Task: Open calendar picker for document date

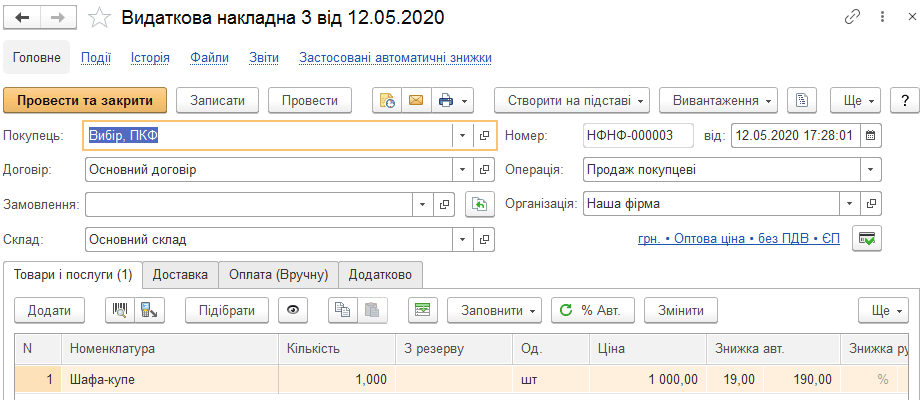Action: [x=870, y=135]
